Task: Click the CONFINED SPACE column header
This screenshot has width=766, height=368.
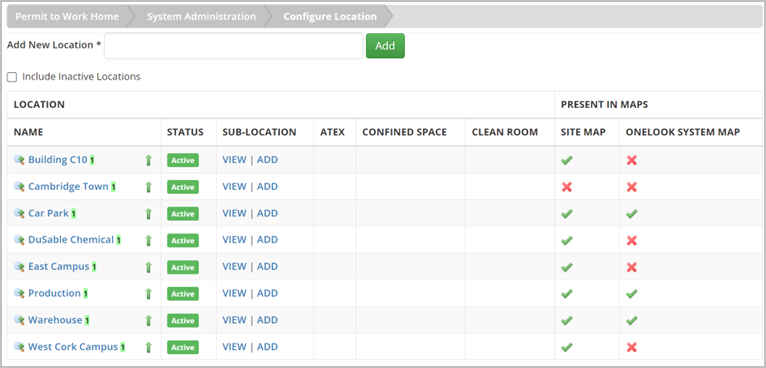Action: pyautogui.click(x=404, y=132)
